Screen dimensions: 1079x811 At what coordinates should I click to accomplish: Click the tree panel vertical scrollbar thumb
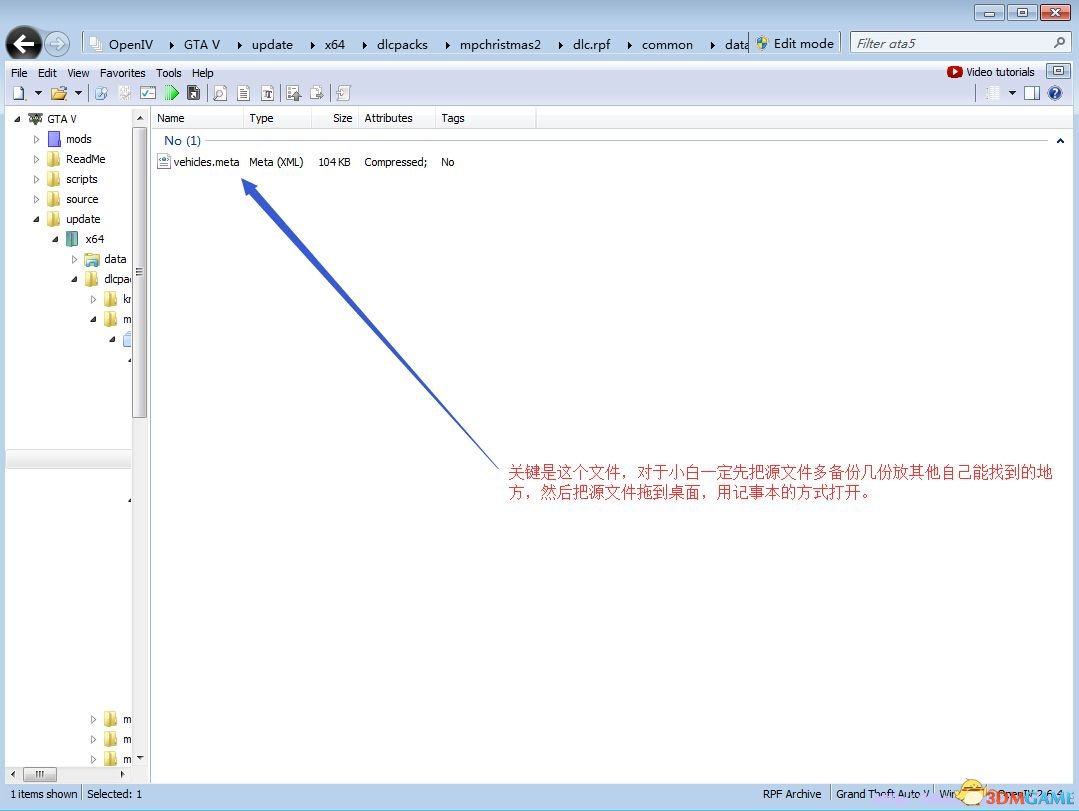pyautogui.click(x=140, y=272)
